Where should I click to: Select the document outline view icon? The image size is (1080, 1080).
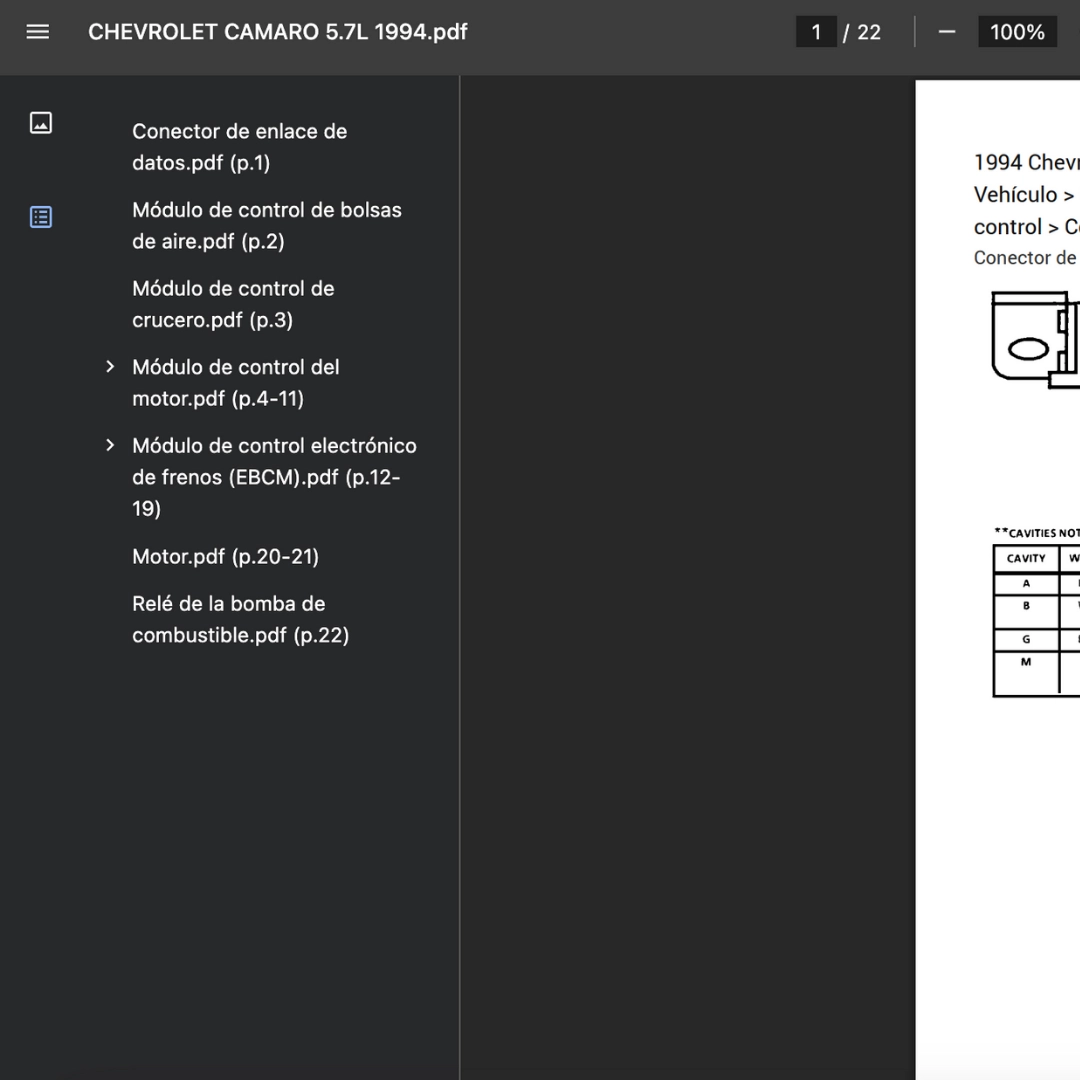point(41,217)
